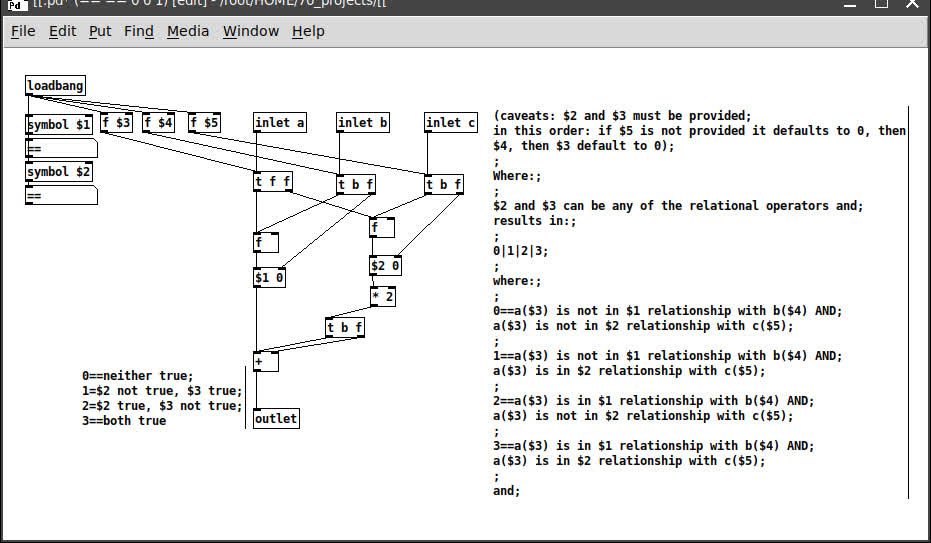Select the 'symbol $2' object box
The image size is (931, 543).
point(59,172)
